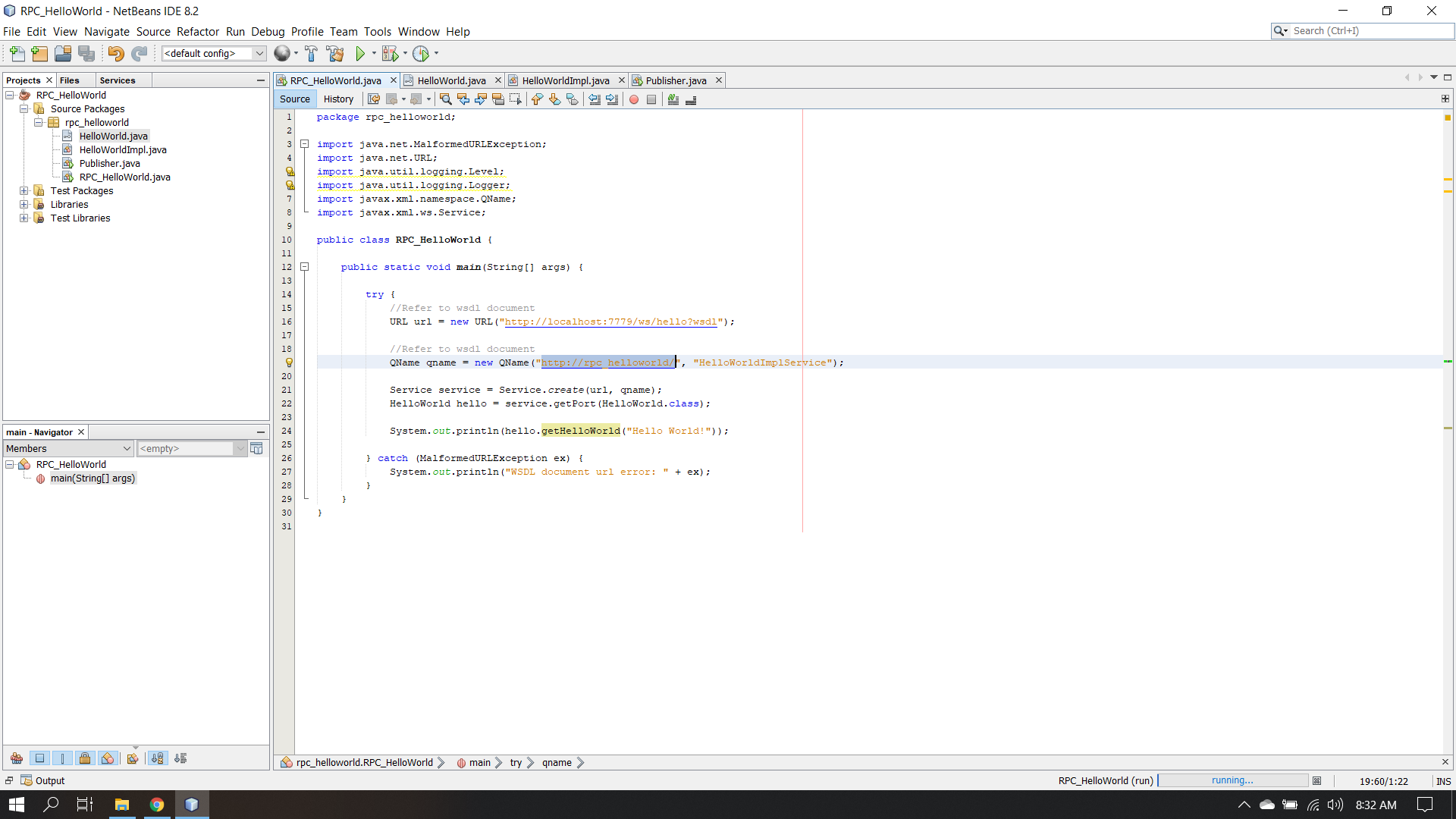Image resolution: width=1456 pixels, height=819 pixels.
Task: Click the New Project toolbar icon
Action: coord(39,54)
